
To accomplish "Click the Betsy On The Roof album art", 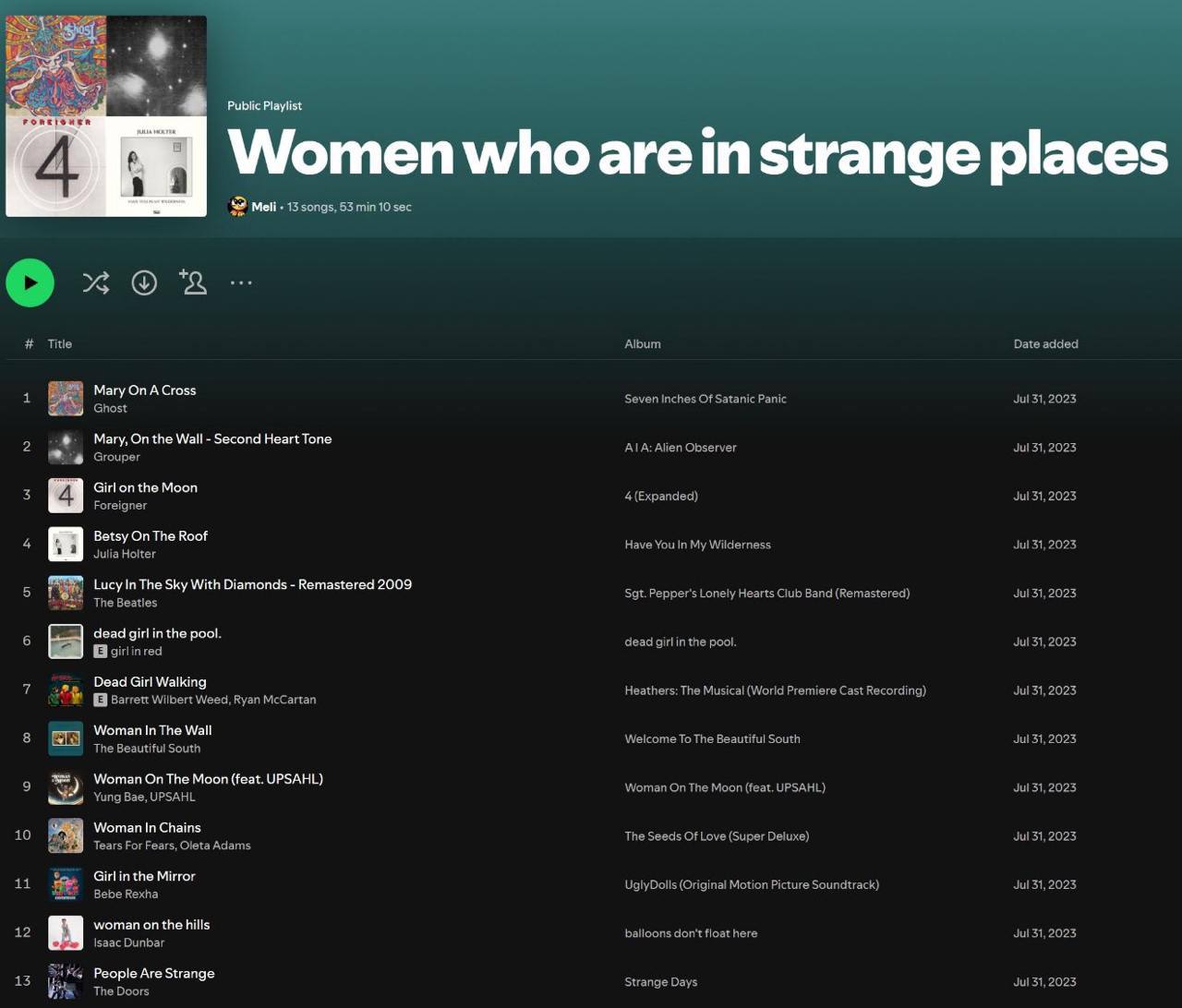I will pos(66,545).
